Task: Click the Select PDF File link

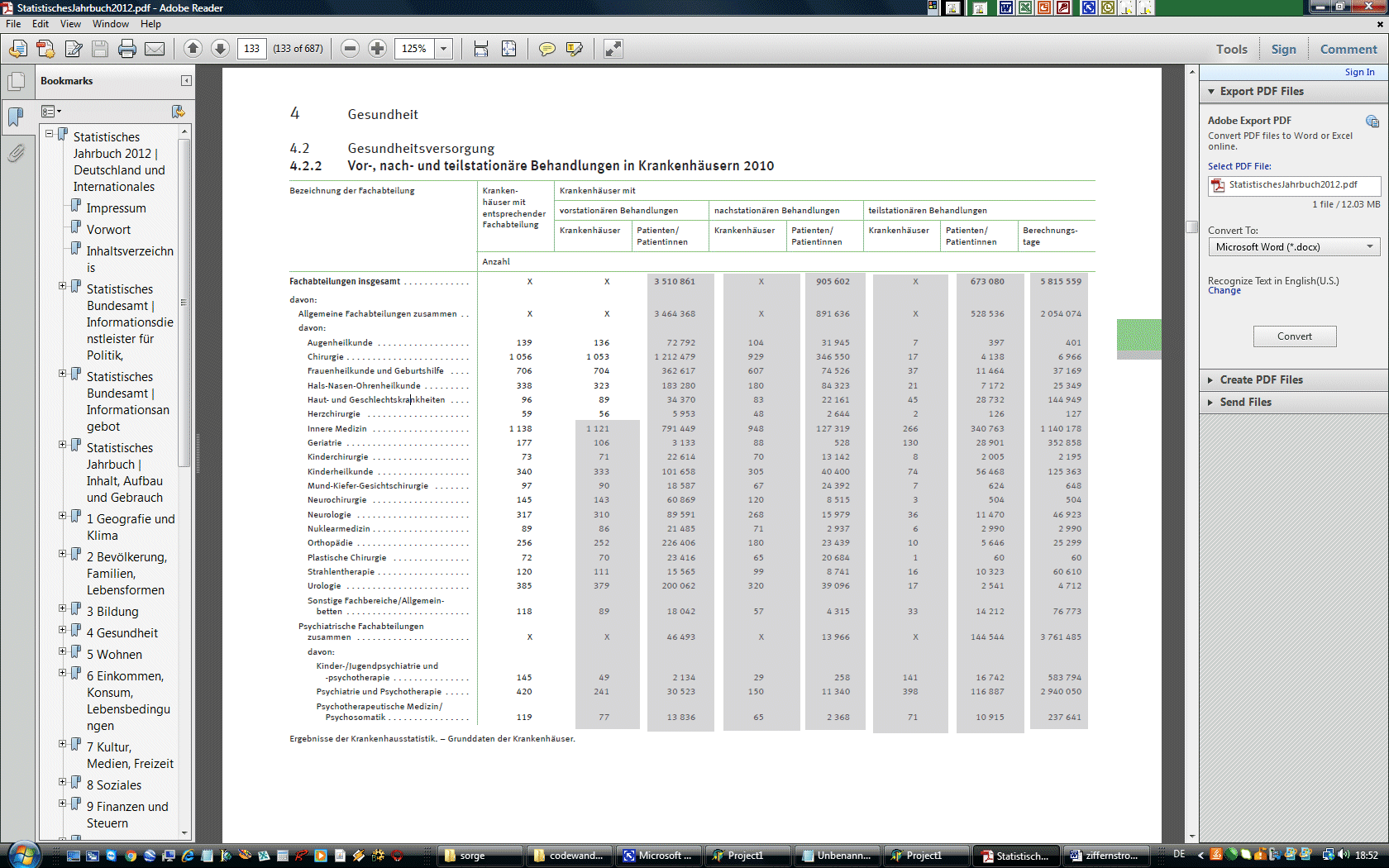Action: tap(1239, 166)
